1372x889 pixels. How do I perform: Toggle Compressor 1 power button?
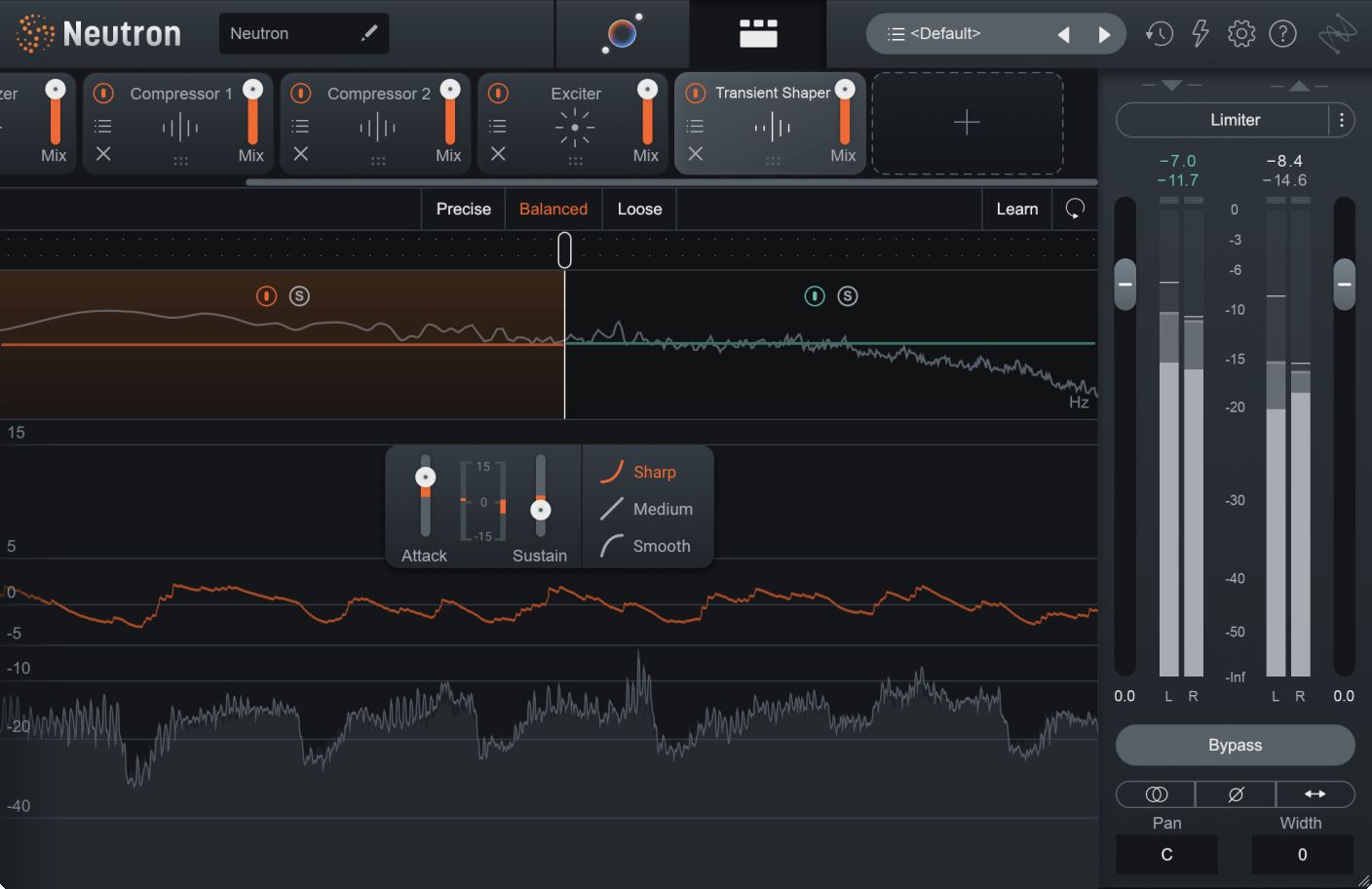[x=103, y=93]
